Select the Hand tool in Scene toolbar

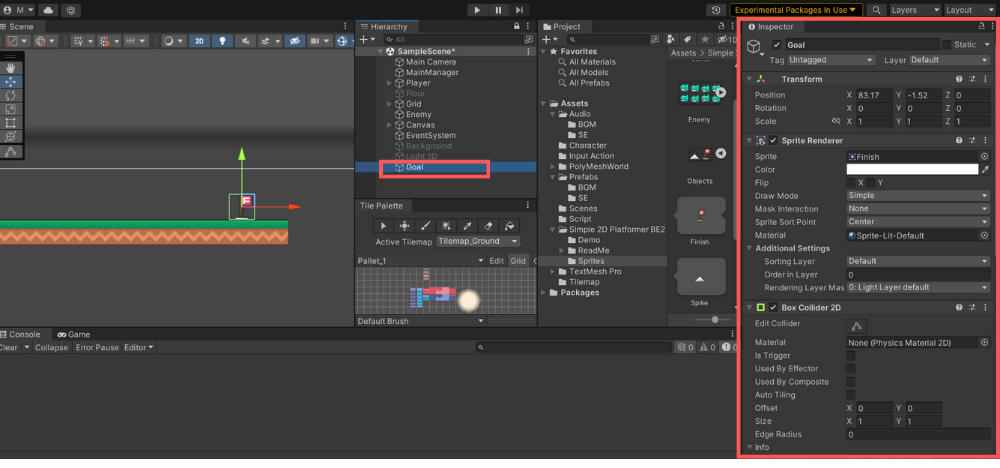pyautogui.click(x=11, y=68)
